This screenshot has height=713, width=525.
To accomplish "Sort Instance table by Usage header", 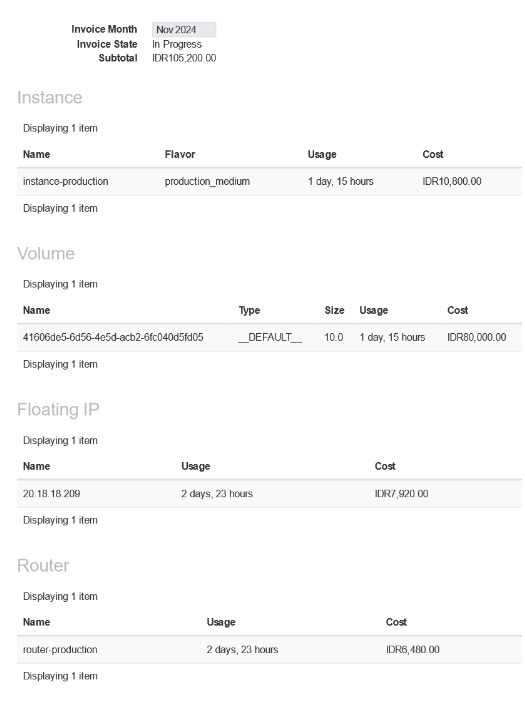I will 322,155.
